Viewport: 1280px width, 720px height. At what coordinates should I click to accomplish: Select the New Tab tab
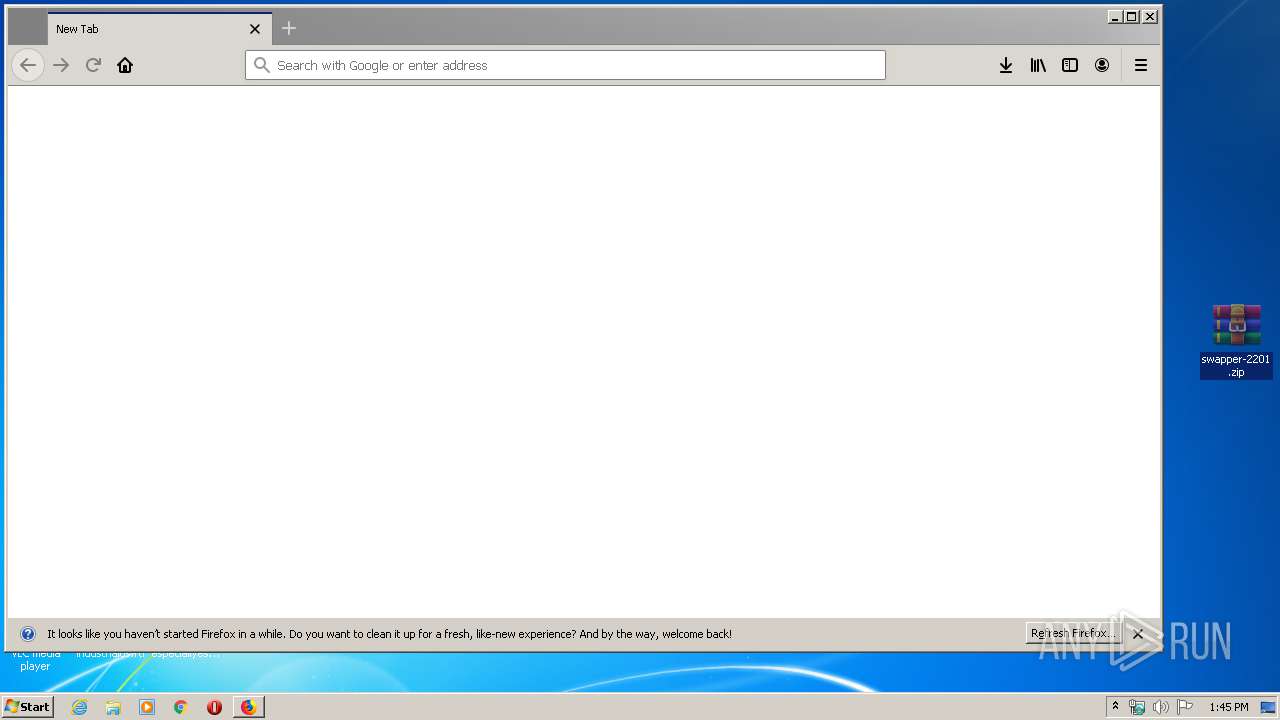click(159, 29)
